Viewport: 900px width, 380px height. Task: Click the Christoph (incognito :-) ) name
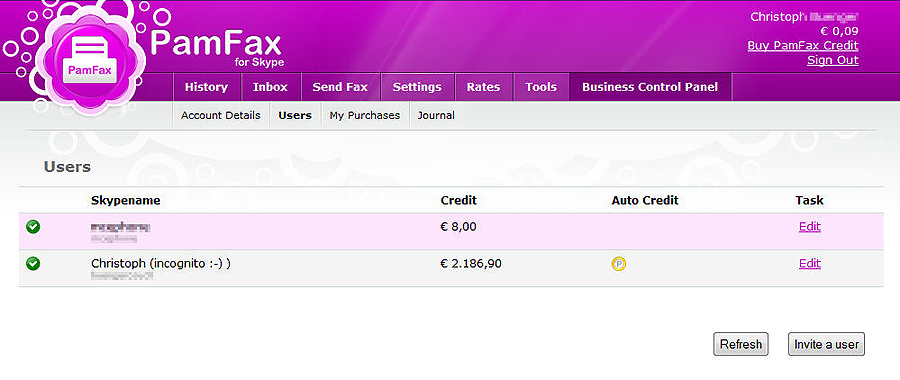(x=161, y=263)
